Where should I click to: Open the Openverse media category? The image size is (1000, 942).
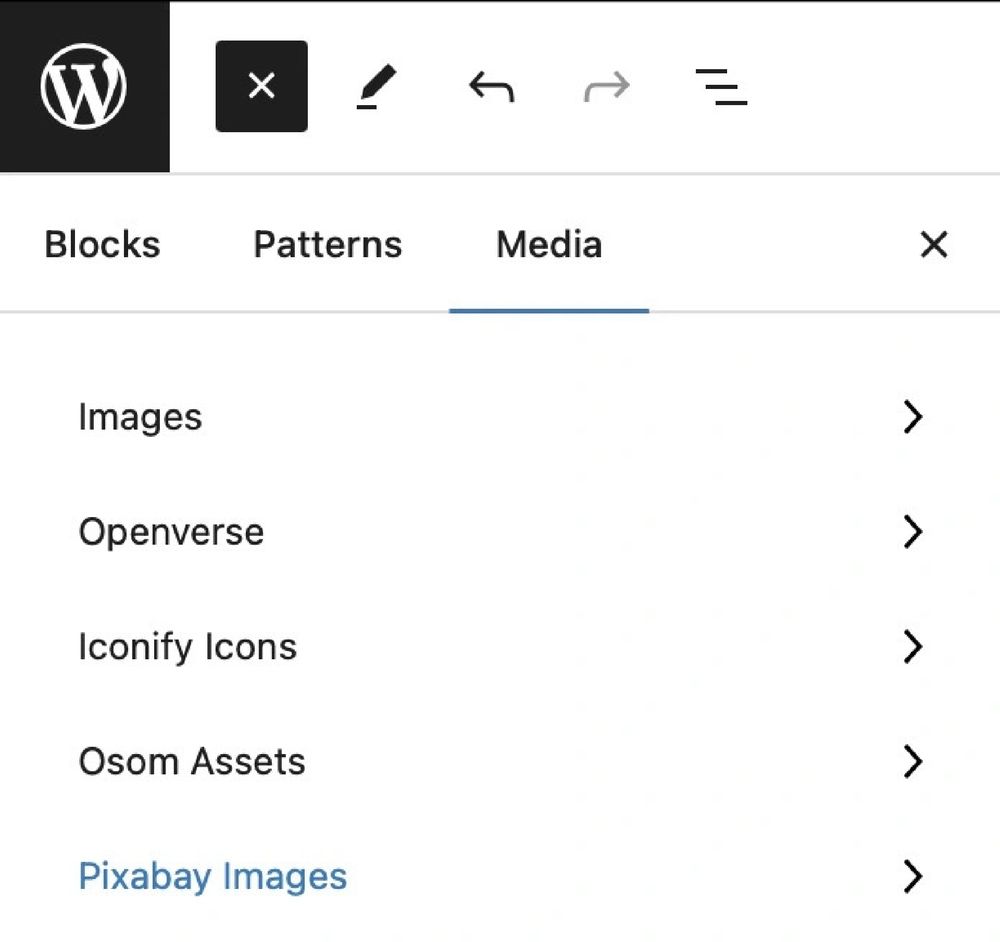[171, 532]
